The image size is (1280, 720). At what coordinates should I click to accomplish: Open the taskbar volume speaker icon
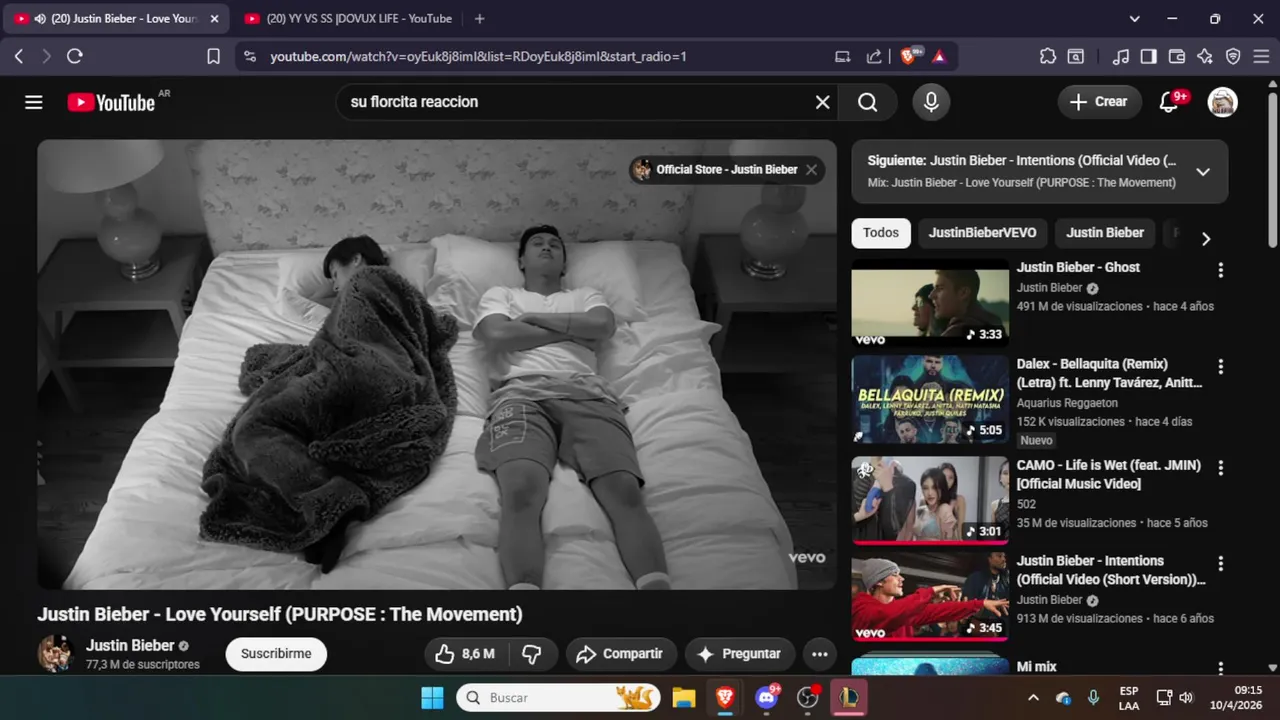[x=1186, y=697]
